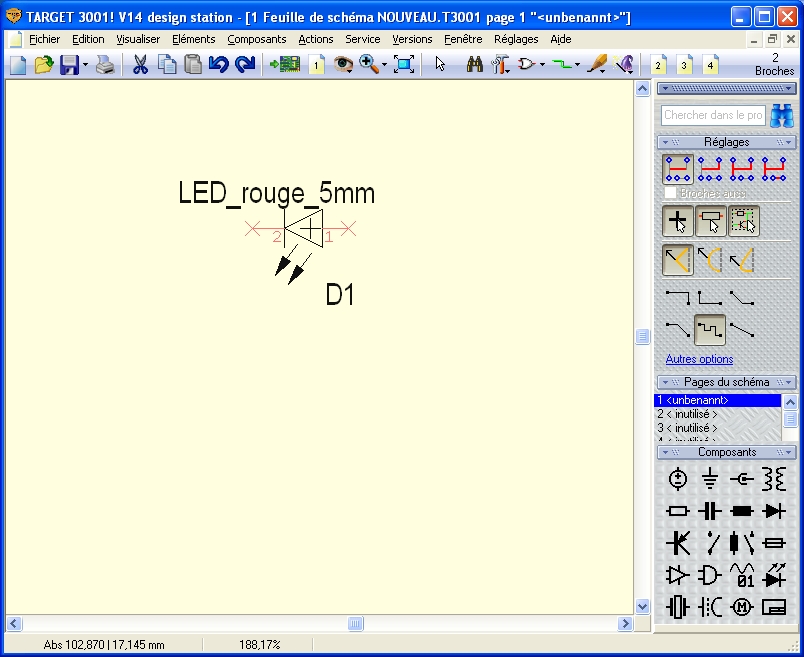The width and height of the screenshot is (804, 657).
Task: Toggle the crosshair pointer selection mode
Action: [x=678, y=221]
